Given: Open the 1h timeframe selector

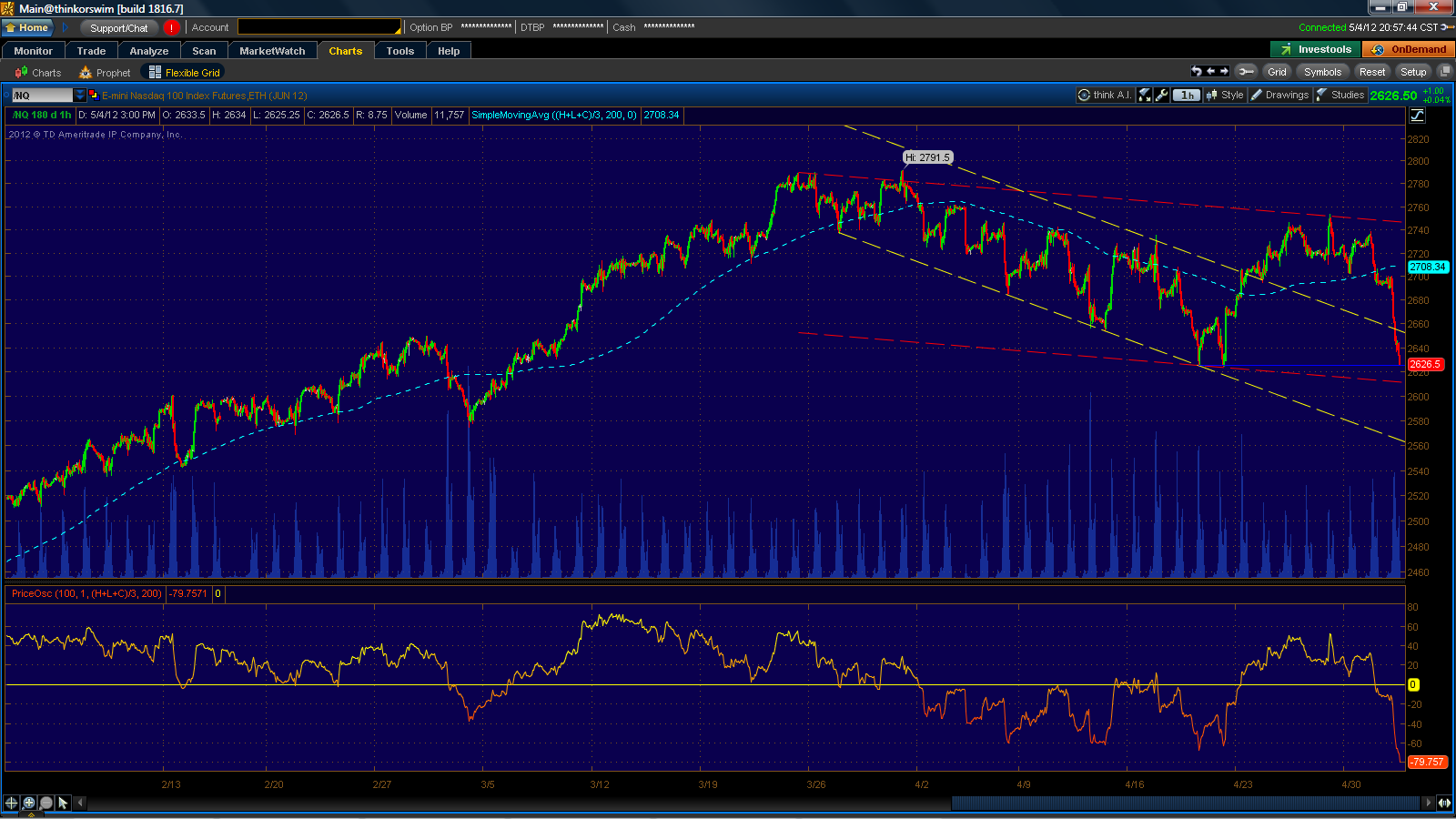Looking at the screenshot, I should pos(1187,95).
